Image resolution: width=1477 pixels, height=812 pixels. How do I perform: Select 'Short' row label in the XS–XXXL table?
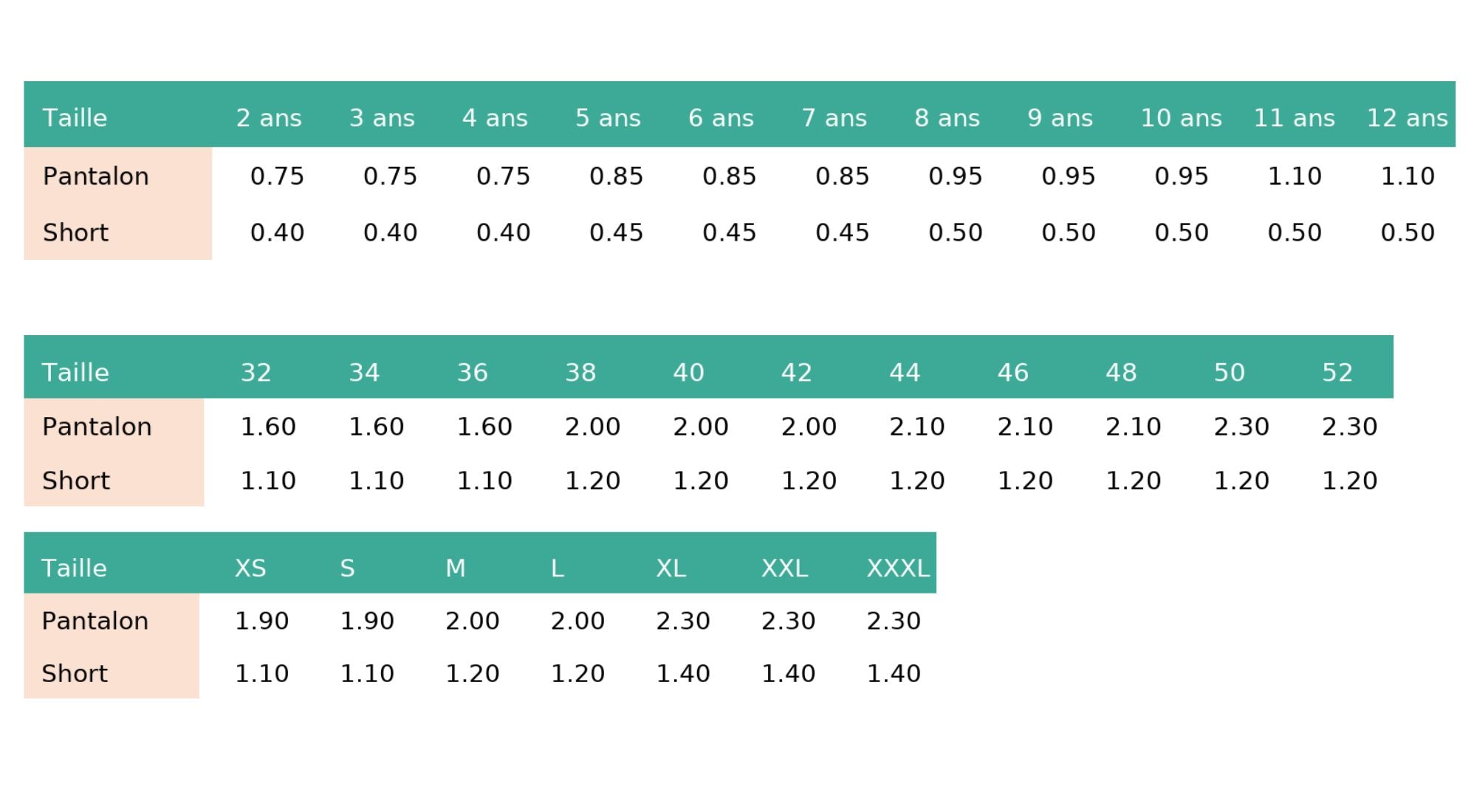click(x=75, y=674)
